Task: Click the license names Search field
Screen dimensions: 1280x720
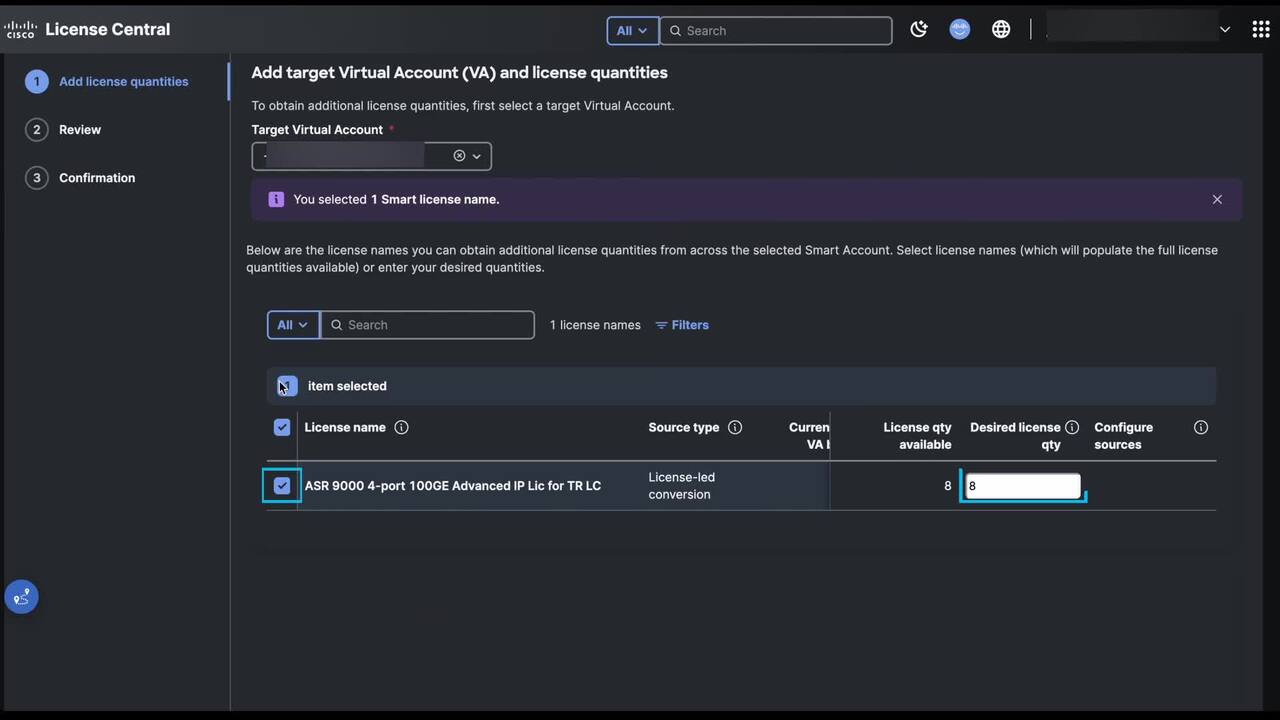Action: [x=428, y=325]
